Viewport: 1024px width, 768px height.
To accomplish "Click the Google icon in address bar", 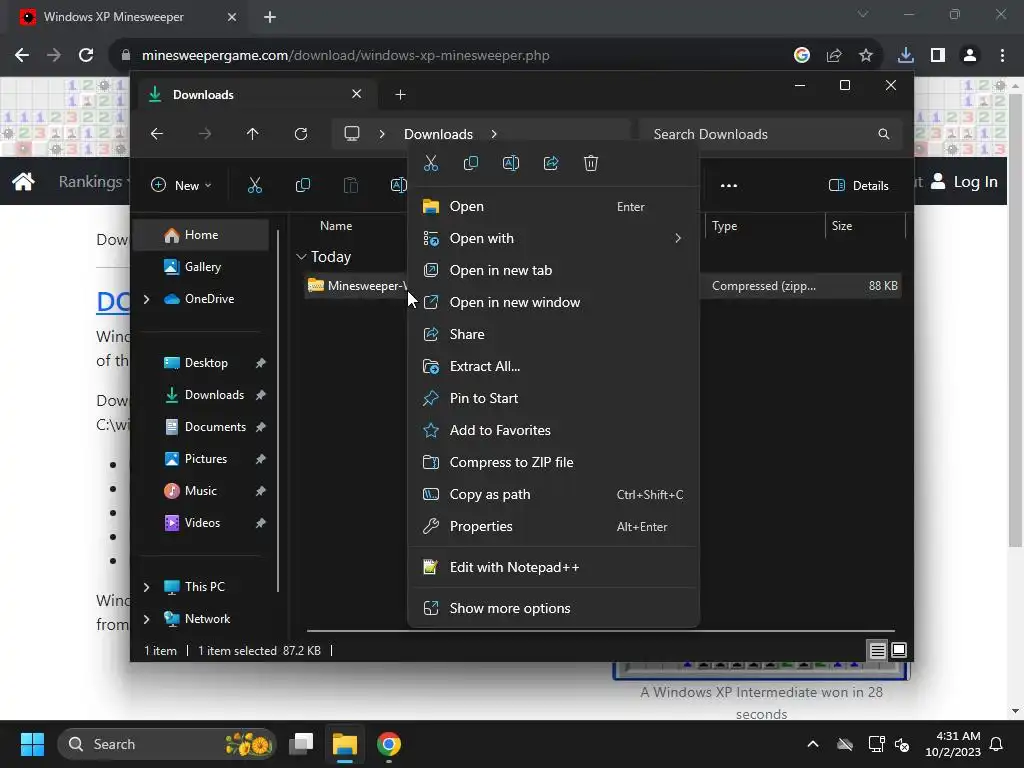I will (x=802, y=56).
